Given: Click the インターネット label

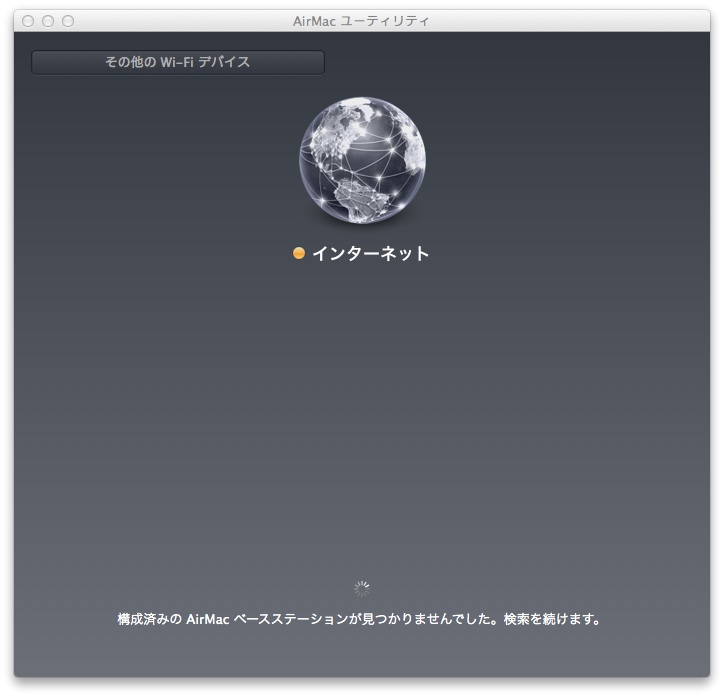Looking at the screenshot, I should pyautogui.click(x=371, y=253).
